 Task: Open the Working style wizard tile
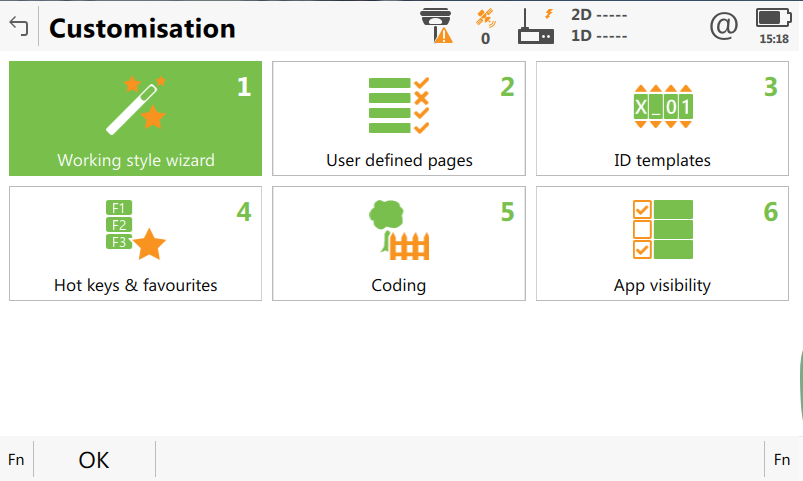[x=136, y=118]
